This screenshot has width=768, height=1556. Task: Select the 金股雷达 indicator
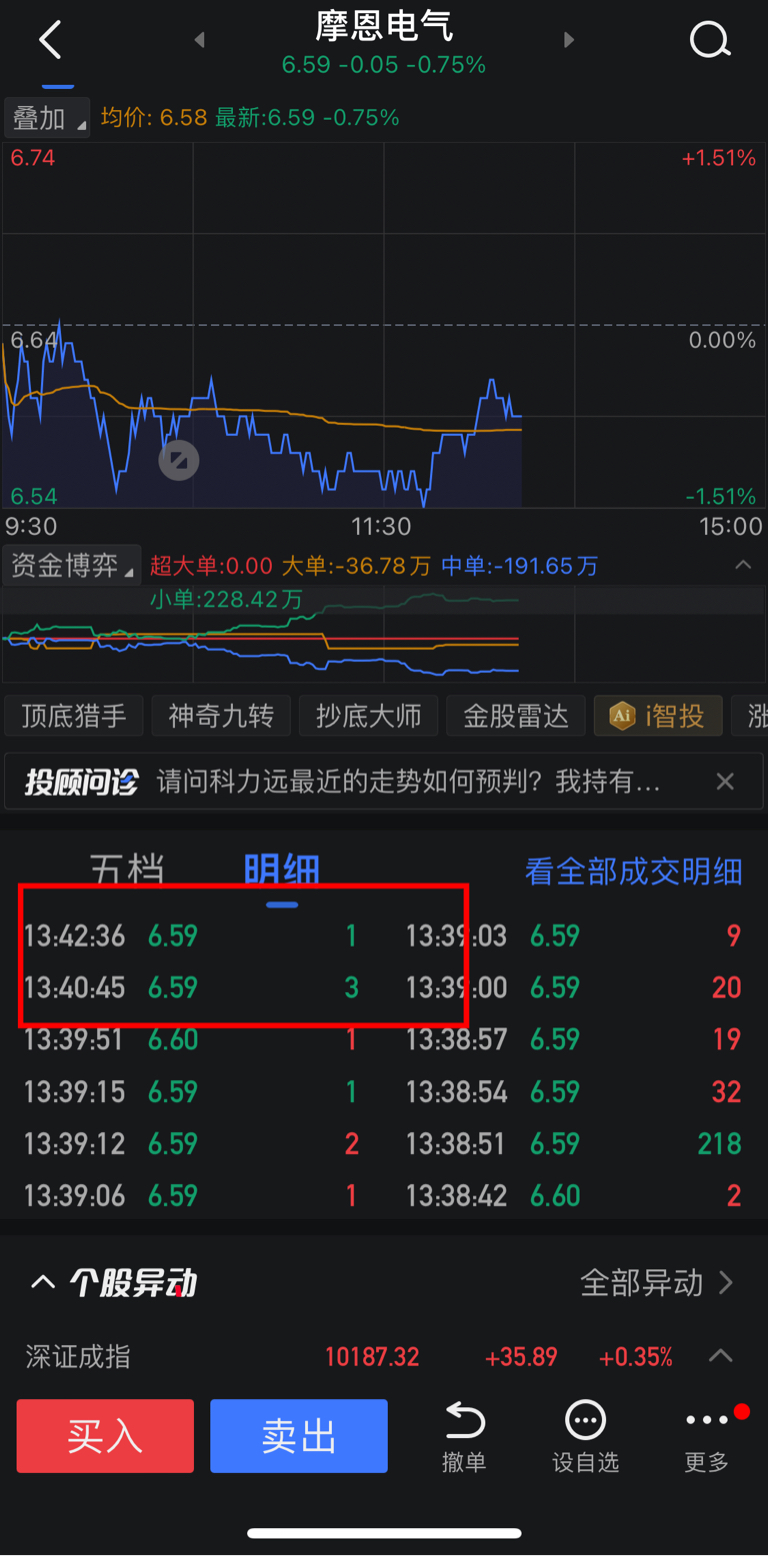[515, 716]
